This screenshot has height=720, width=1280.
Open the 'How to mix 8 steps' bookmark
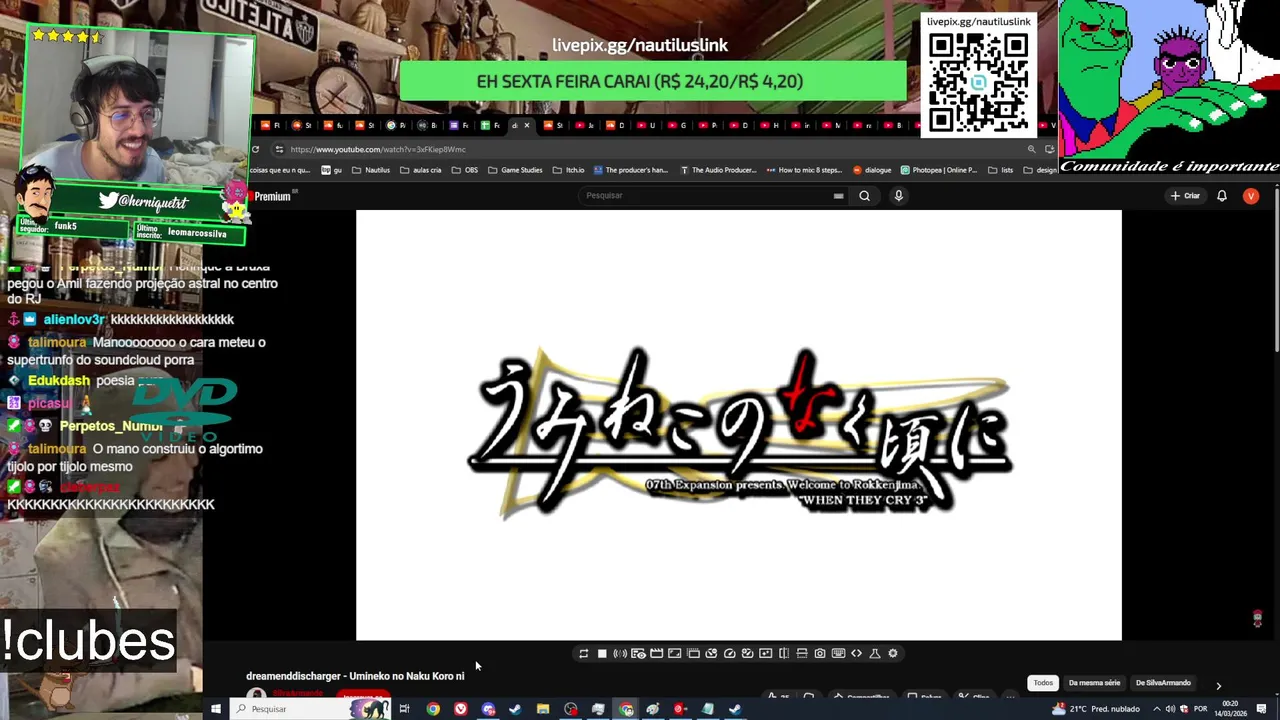[x=804, y=170]
